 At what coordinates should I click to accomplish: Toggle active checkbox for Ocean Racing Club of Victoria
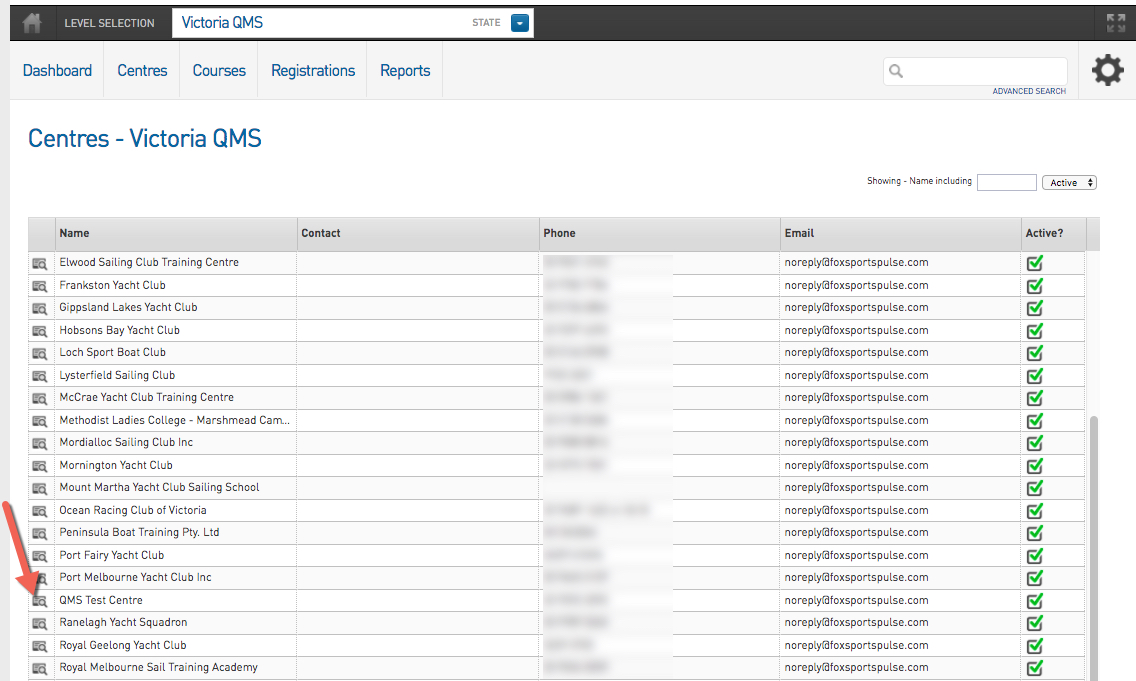(1035, 510)
